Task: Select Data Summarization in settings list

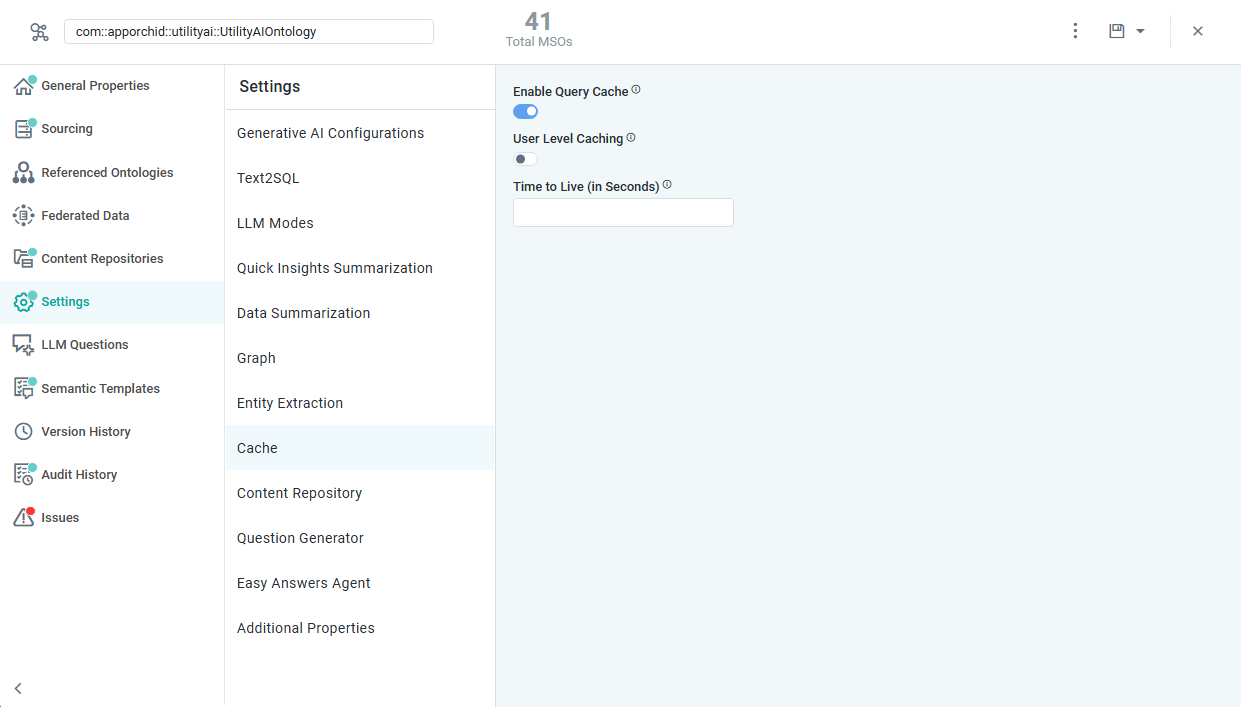Action: [360, 313]
